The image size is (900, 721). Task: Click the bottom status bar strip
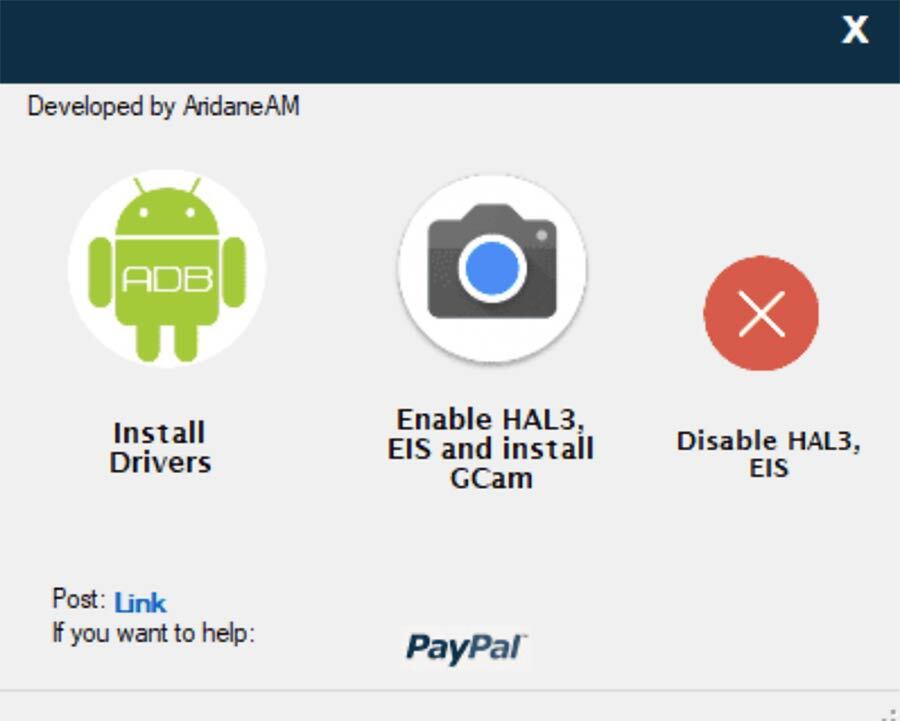450,706
